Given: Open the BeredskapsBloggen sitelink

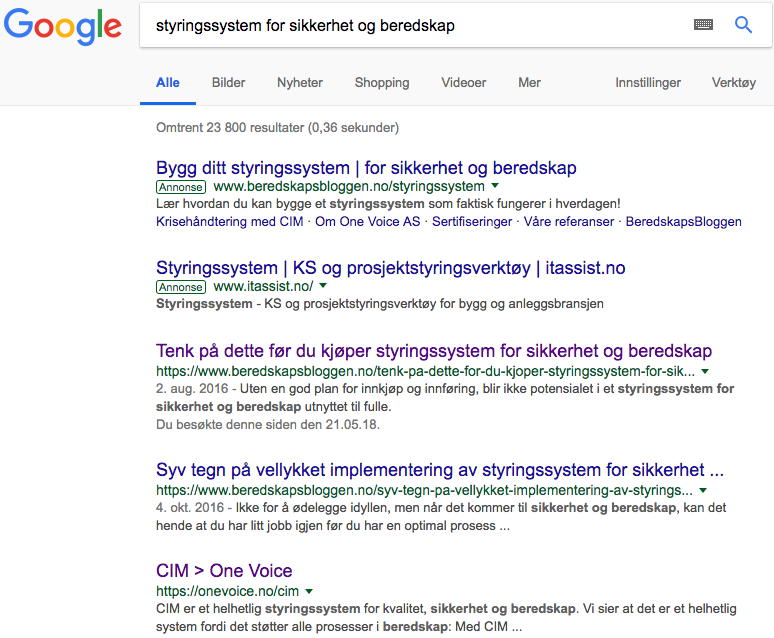Looking at the screenshot, I should click(x=684, y=221).
